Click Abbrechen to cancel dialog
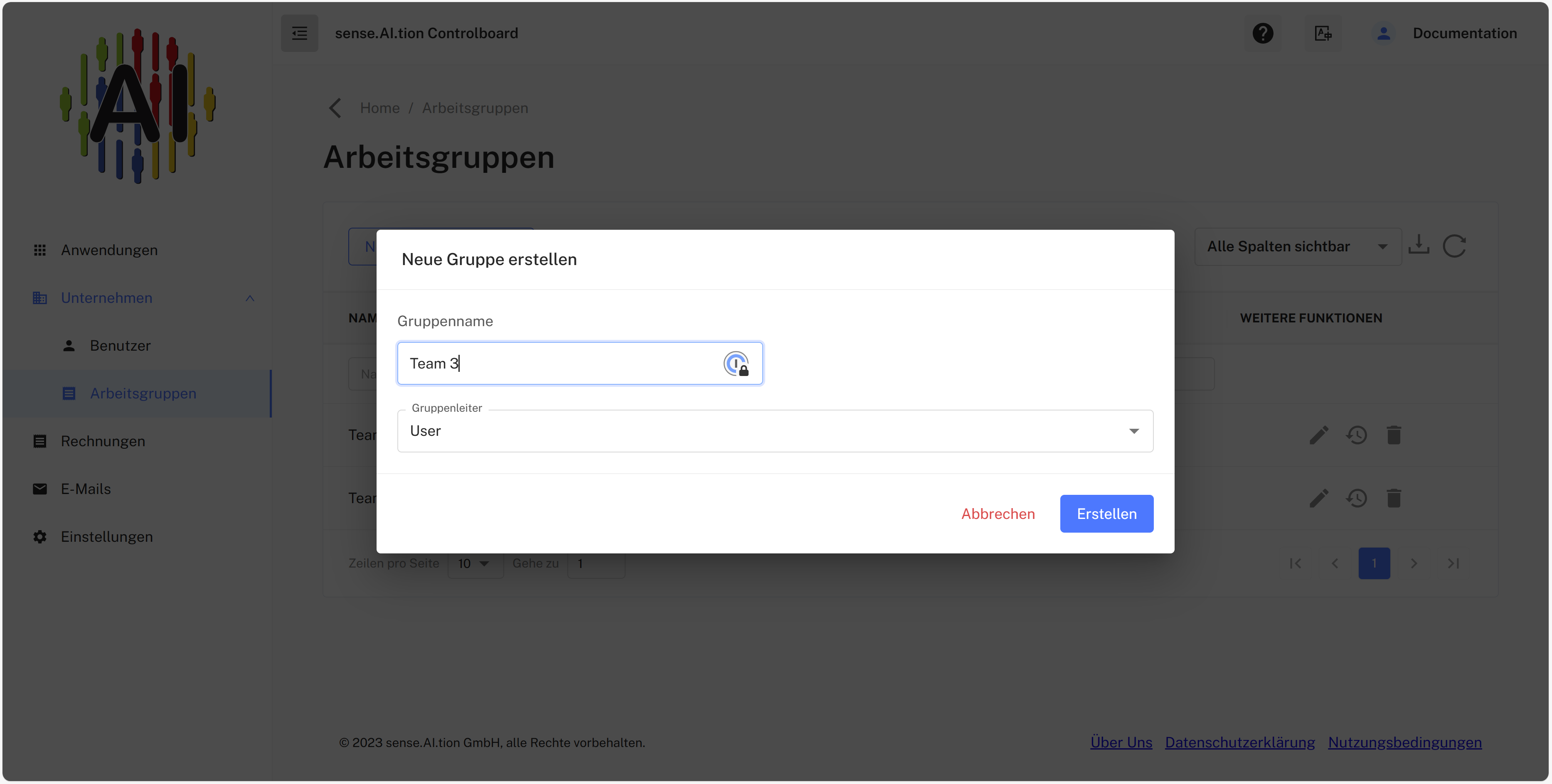The height and width of the screenshot is (784, 1552). click(x=998, y=514)
